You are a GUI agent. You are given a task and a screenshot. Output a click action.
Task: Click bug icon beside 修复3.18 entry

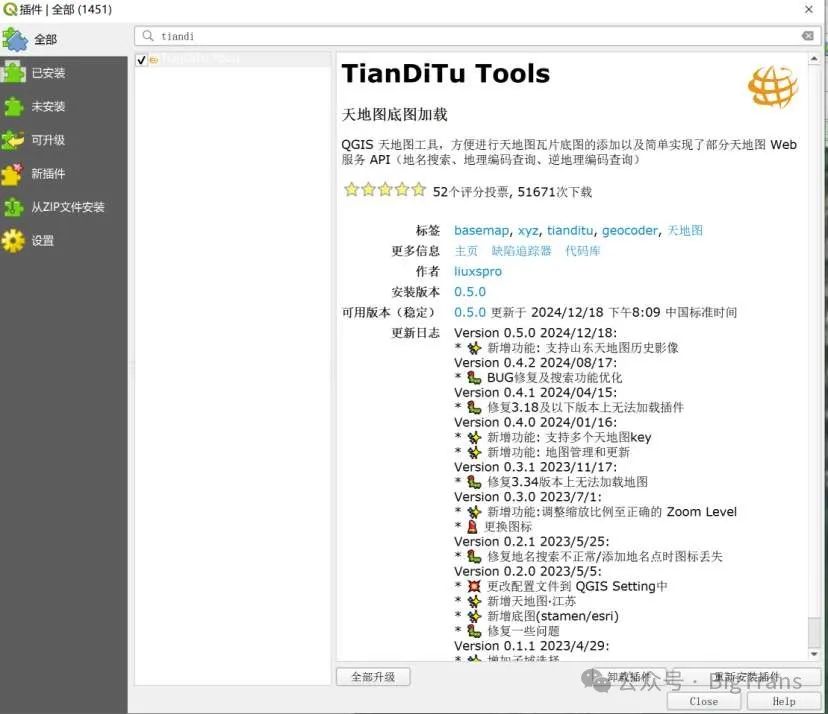tap(474, 407)
